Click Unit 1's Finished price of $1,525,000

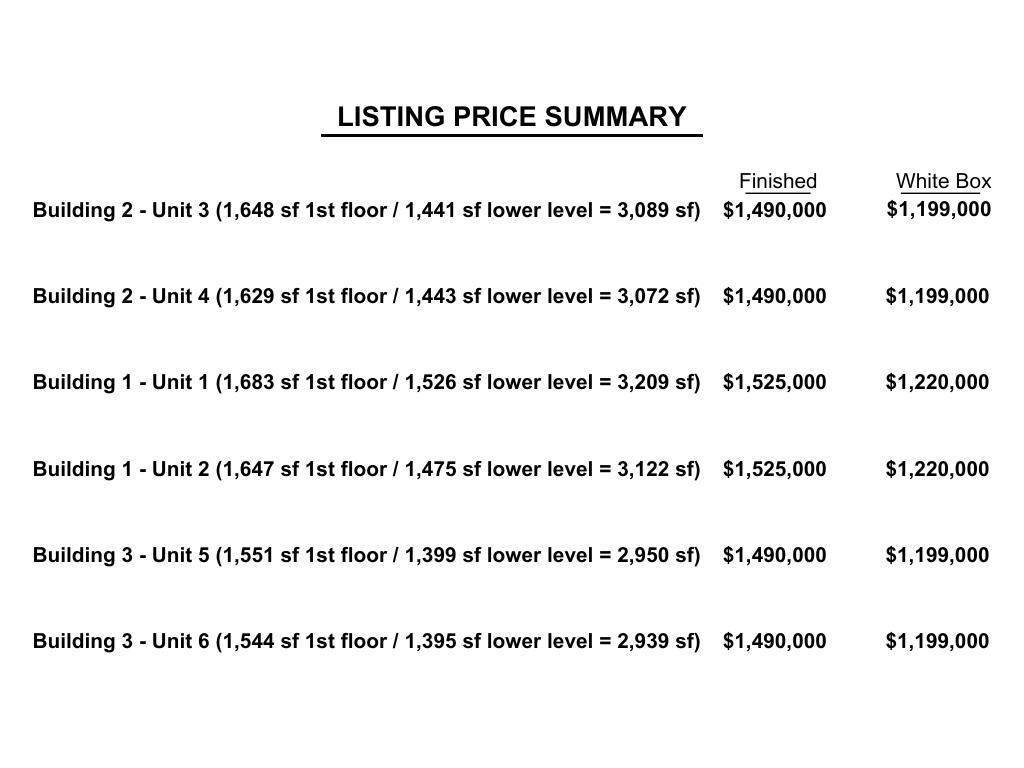point(774,382)
